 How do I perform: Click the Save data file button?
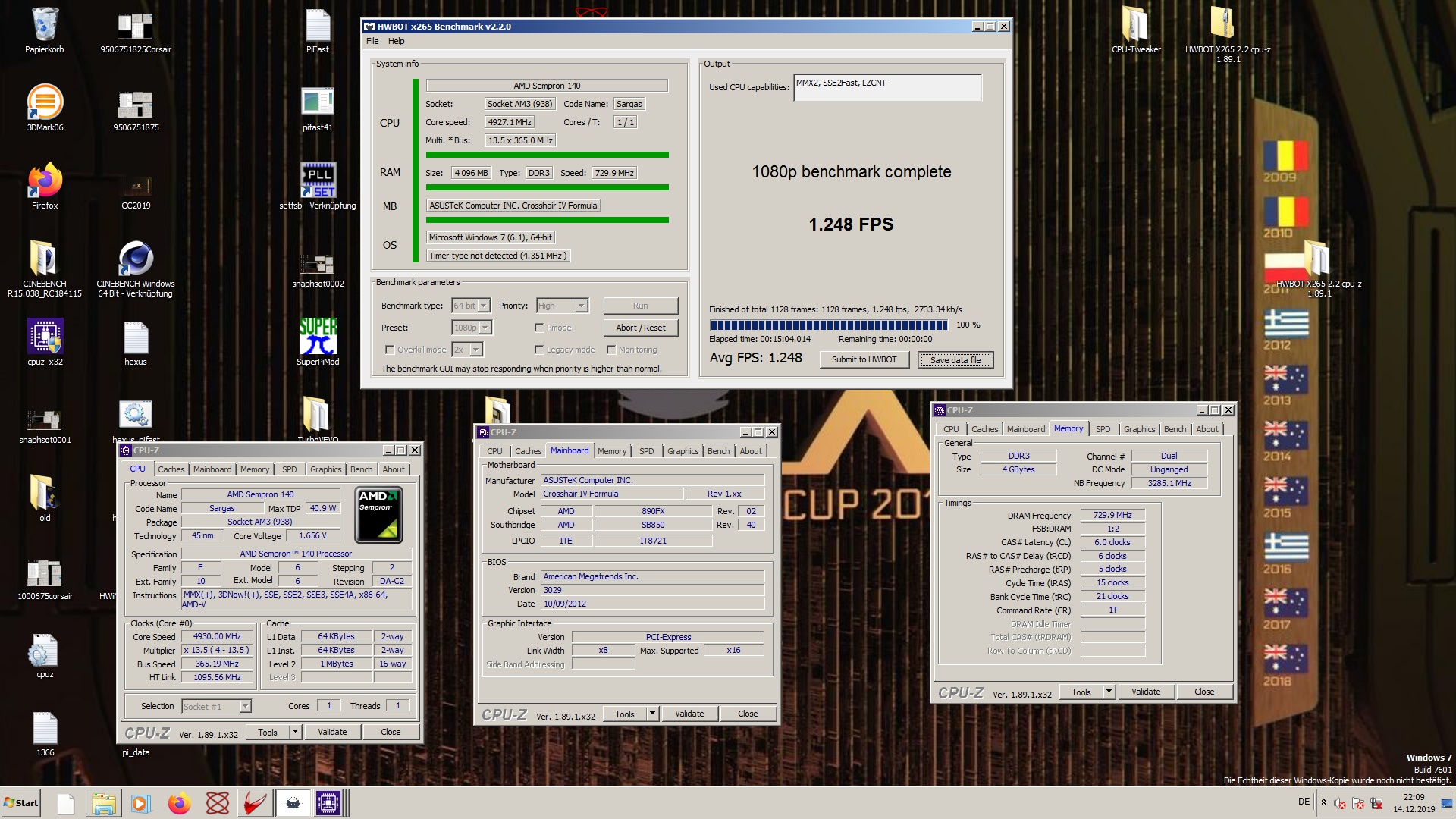[955, 360]
